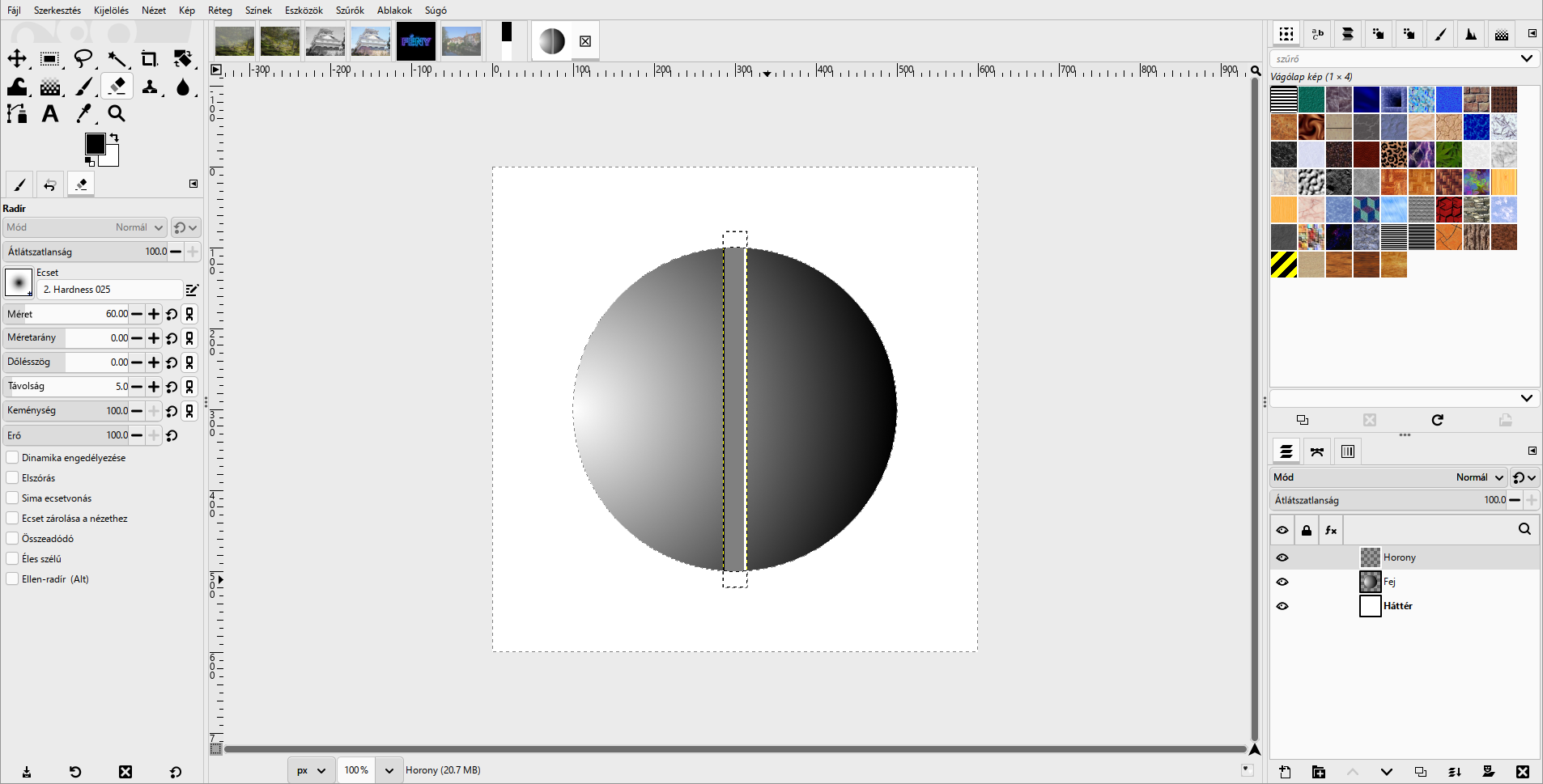Enable Ellen-radír (Alt) checkbox

click(12, 578)
